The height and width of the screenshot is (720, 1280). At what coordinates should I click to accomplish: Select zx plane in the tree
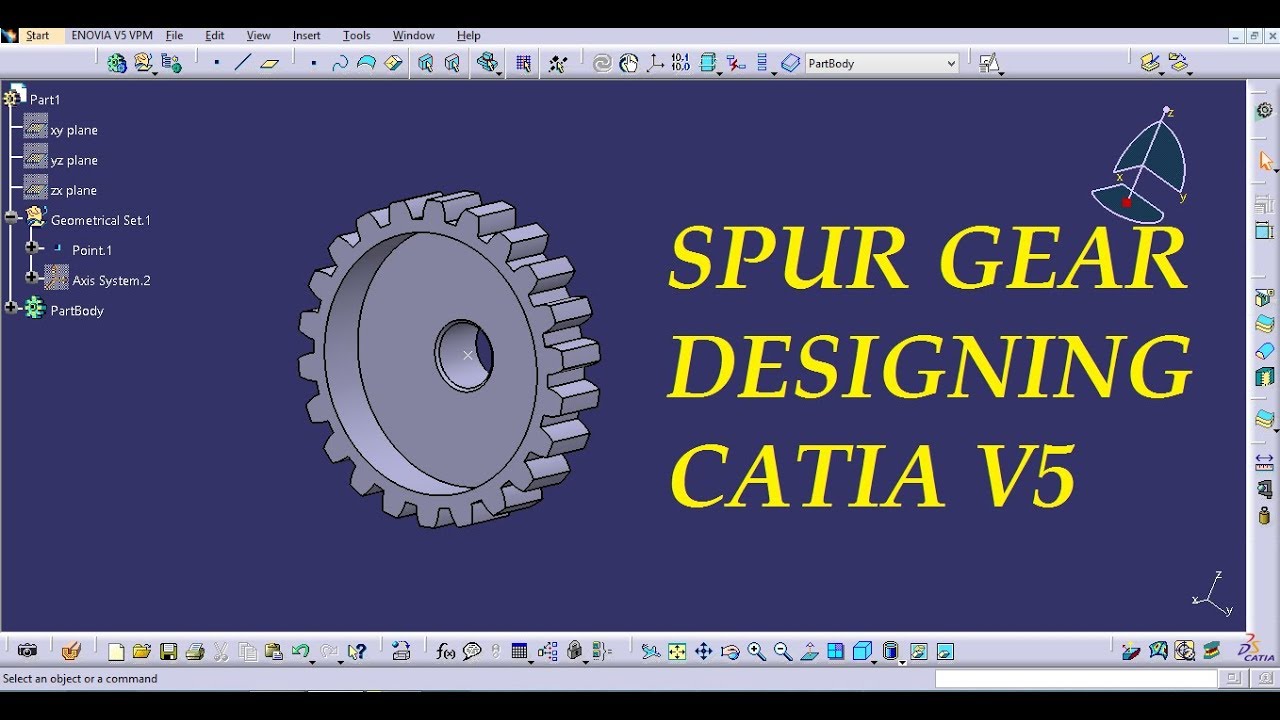73,190
